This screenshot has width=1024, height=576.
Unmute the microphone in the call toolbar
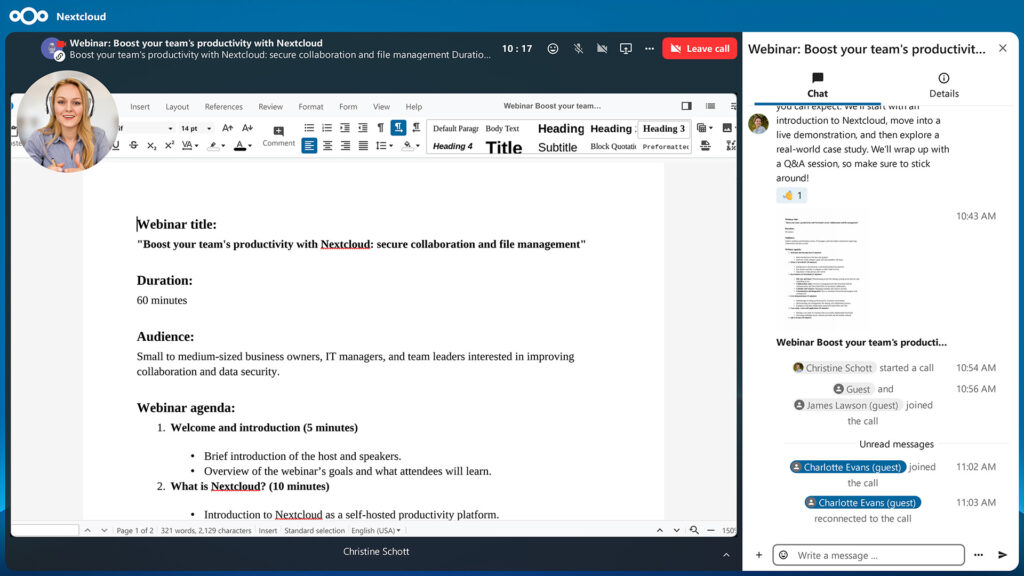coord(579,47)
